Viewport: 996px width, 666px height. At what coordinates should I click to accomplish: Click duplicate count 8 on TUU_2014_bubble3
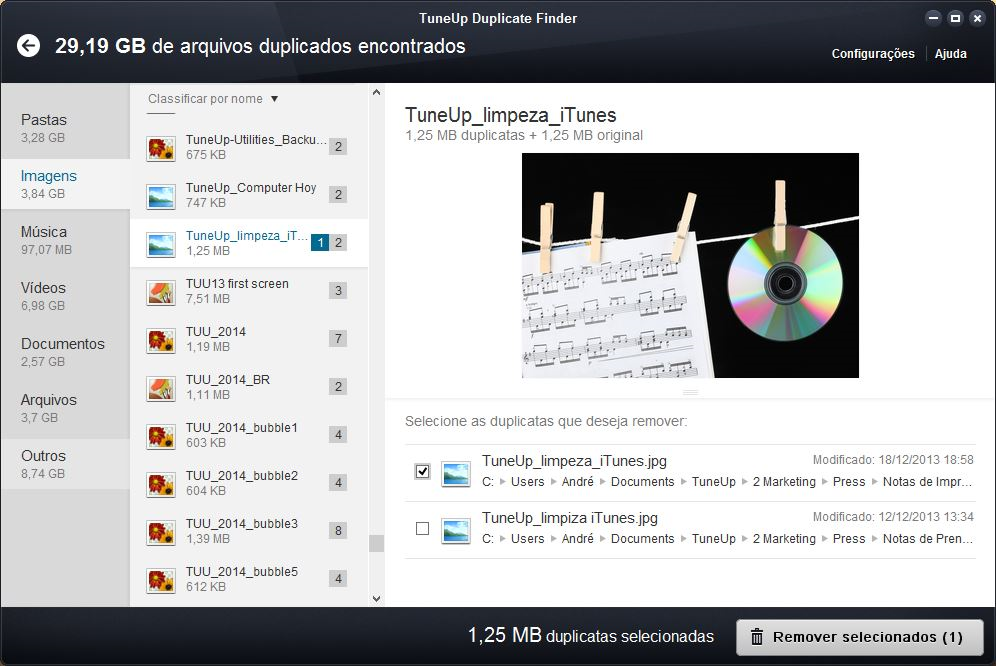(338, 531)
